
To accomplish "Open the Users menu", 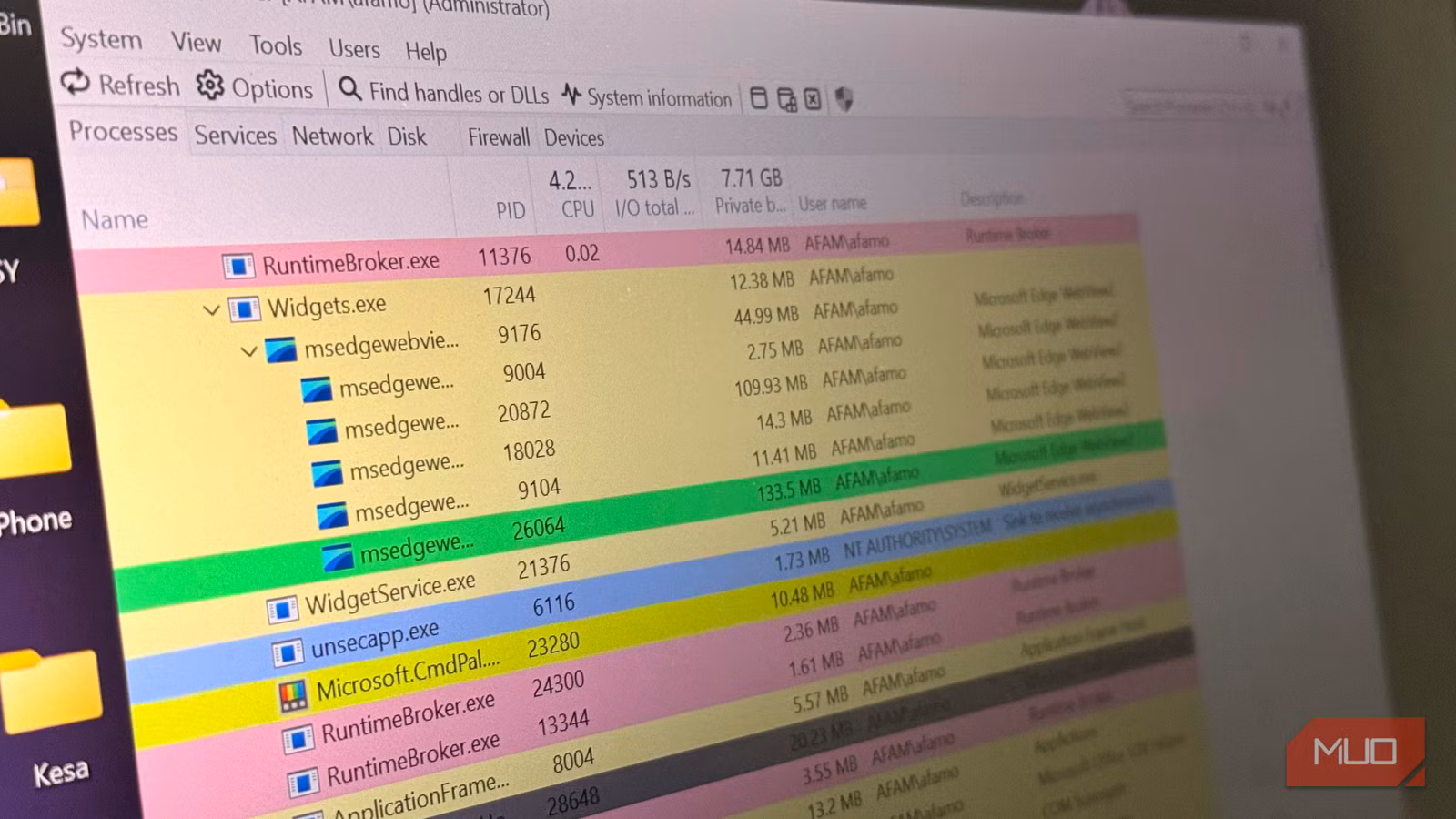I will tap(354, 48).
